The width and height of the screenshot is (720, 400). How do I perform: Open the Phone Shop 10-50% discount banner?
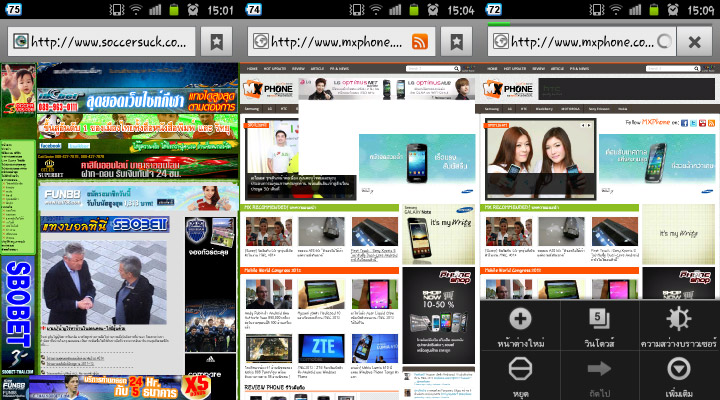click(x=439, y=315)
